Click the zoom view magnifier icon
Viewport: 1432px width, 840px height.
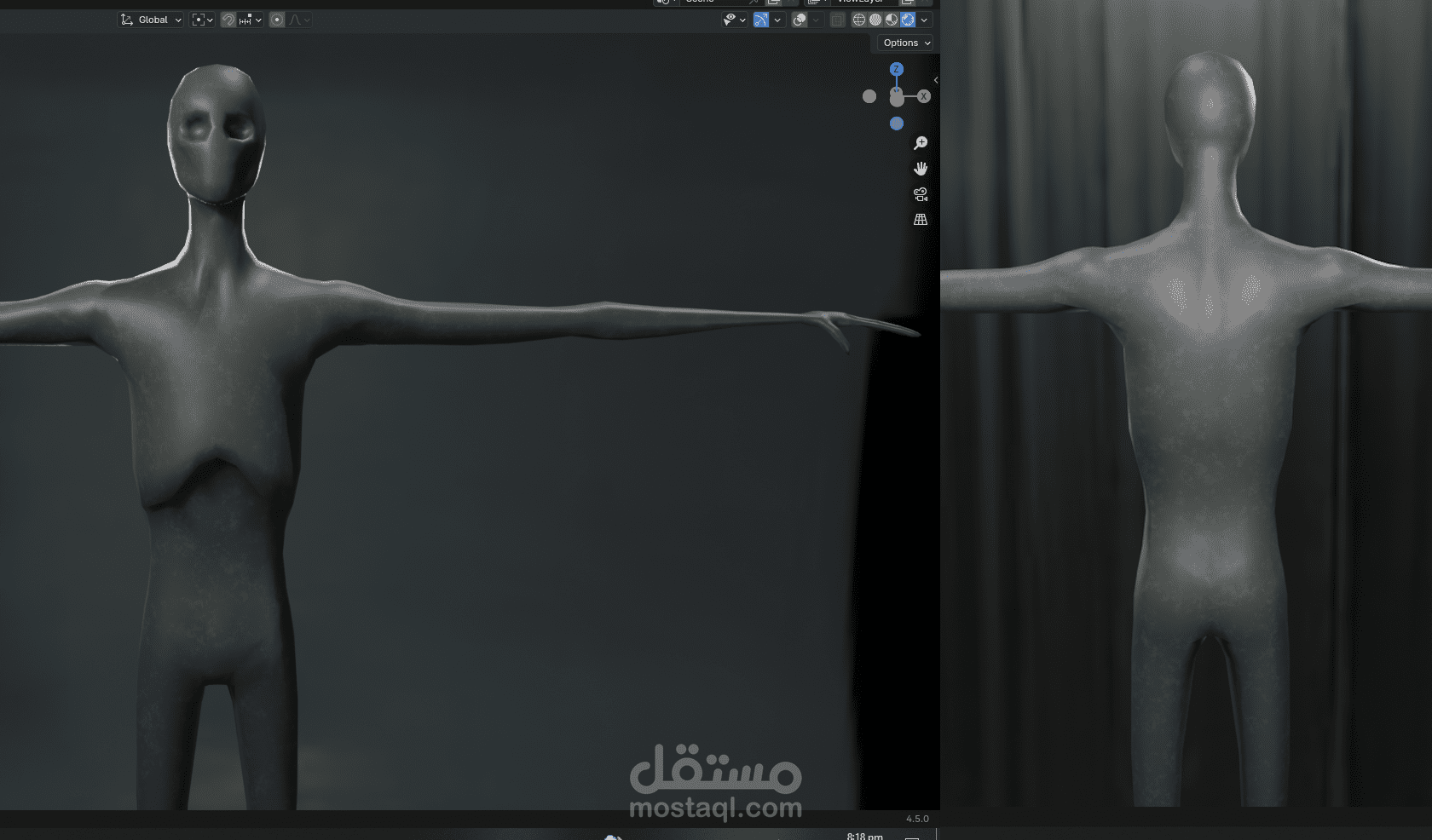pyautogui.click(x=921, y=143)
